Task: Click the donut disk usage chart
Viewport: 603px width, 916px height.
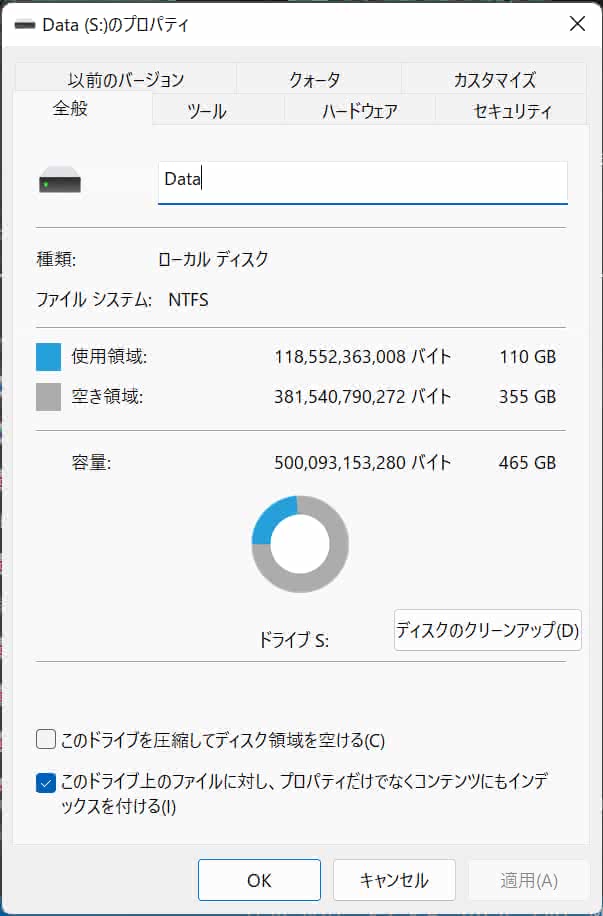Action: click(x=300, y=544)
